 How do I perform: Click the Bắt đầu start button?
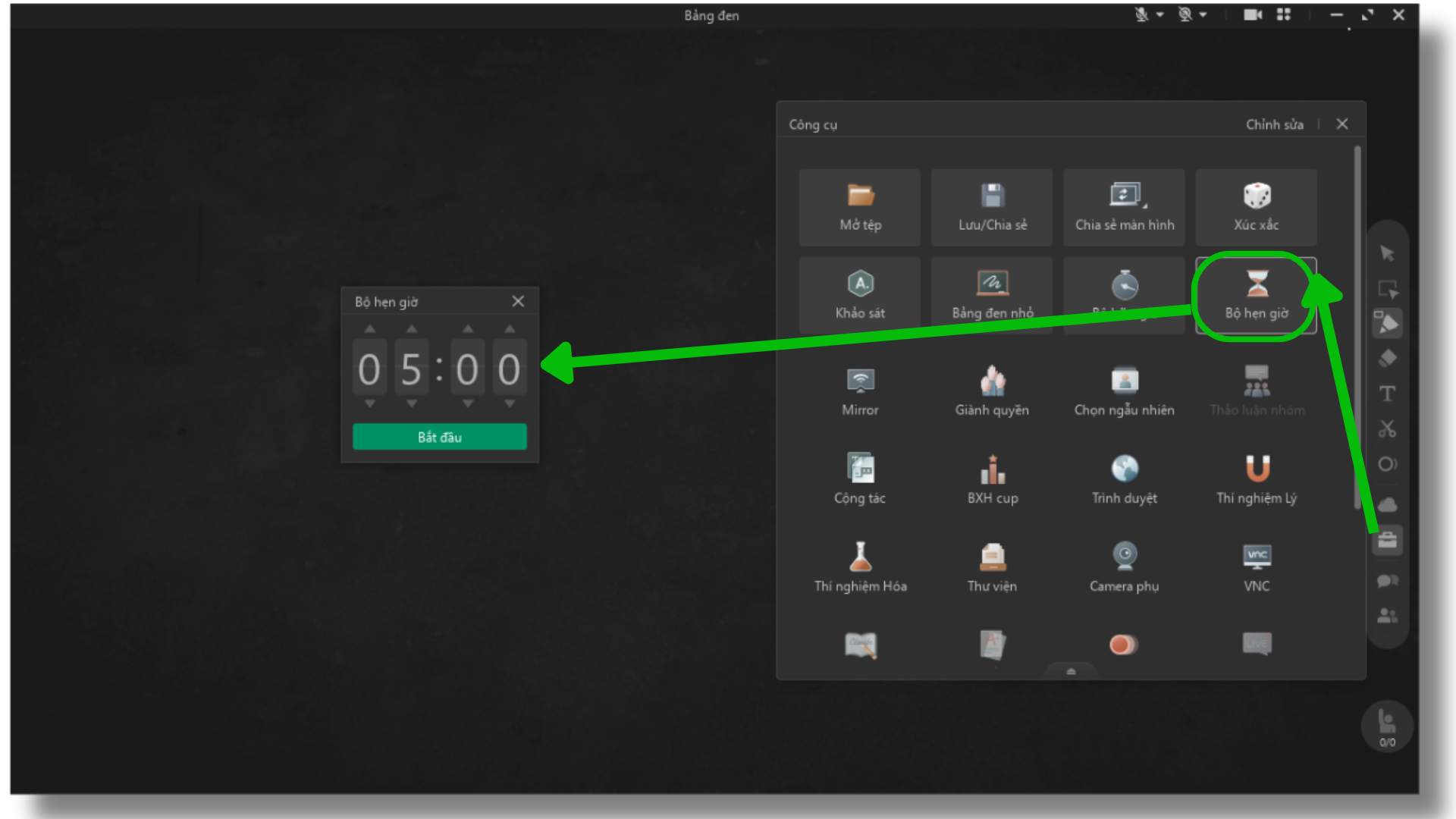pos(439,437)
